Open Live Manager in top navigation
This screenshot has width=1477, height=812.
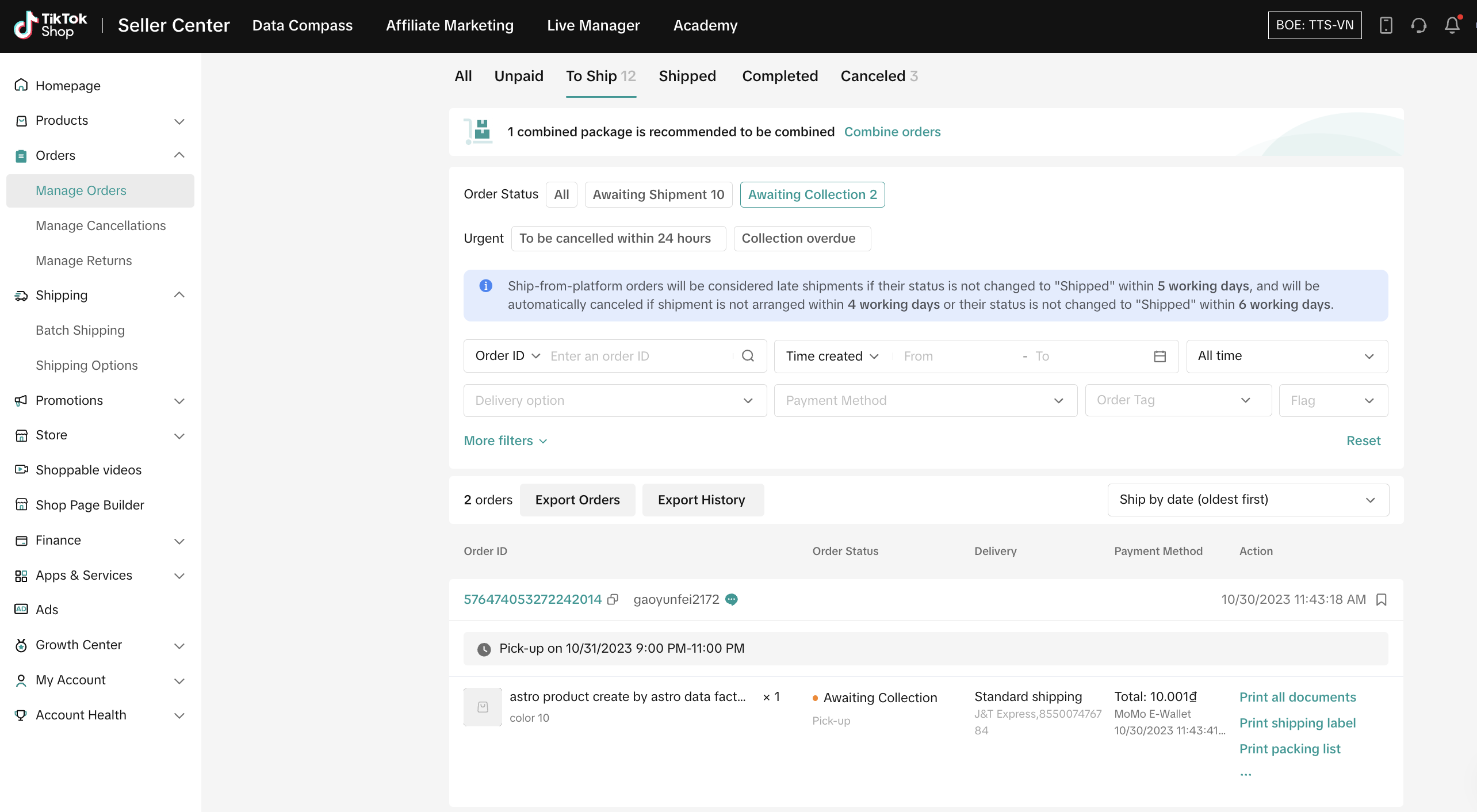click(x=594, y=26)
